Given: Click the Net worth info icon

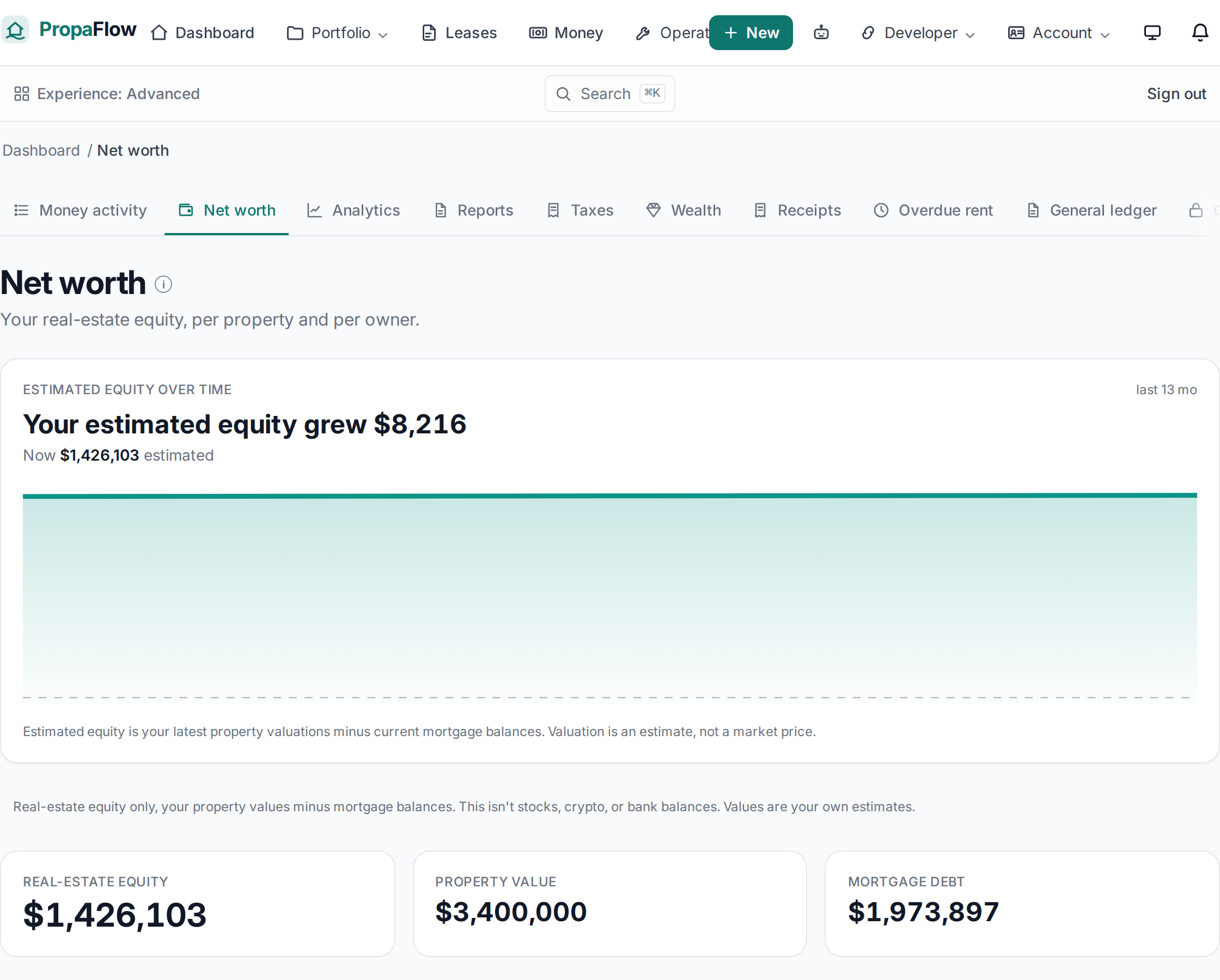Looking at the screenshot, I should (x=163, y=284).
